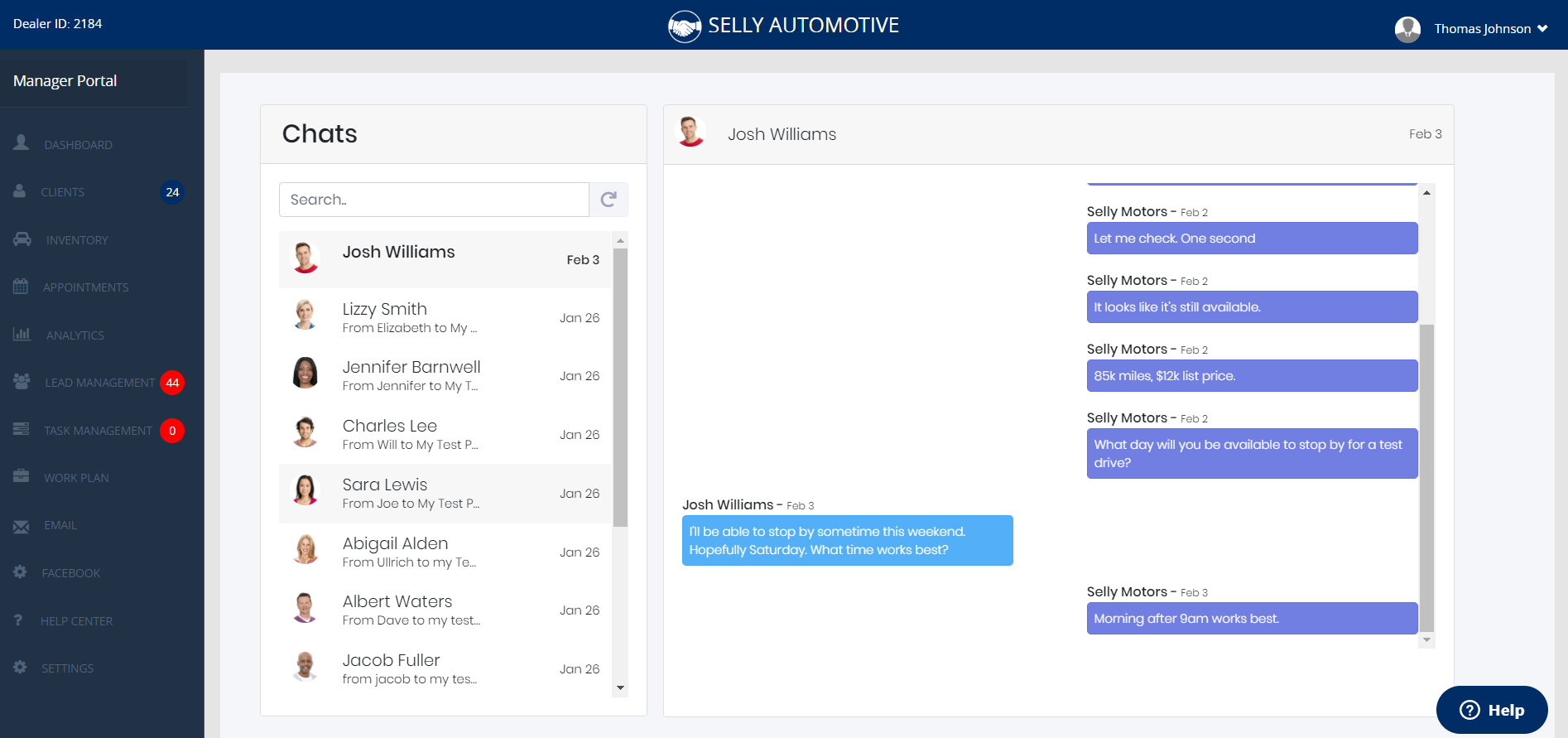The width and height of the screenshot is (1568, 738).
Task: Click the Dashboard person icon in sidebar
Action: [x=22, y=142]
